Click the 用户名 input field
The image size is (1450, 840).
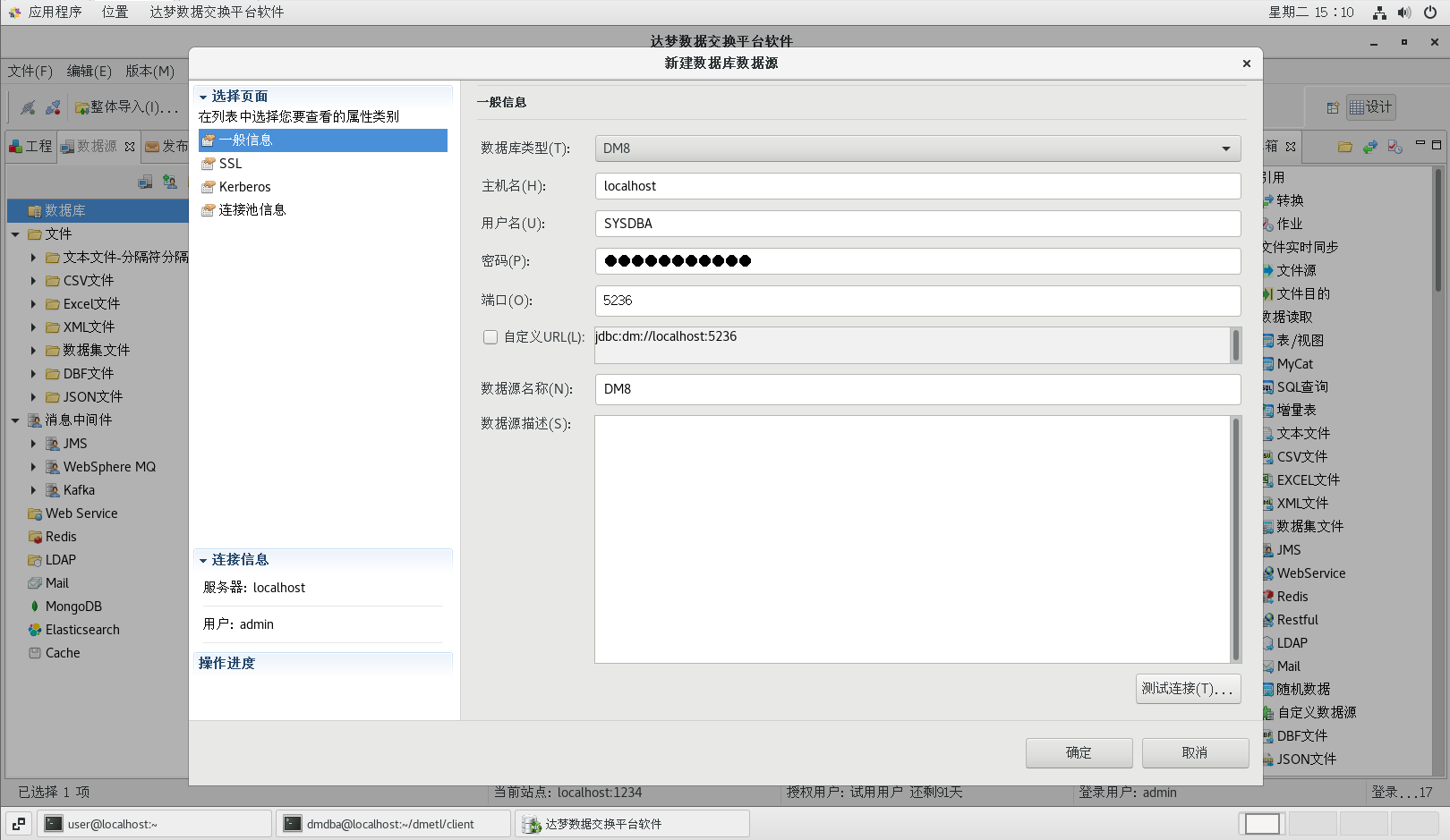(917, 224)
